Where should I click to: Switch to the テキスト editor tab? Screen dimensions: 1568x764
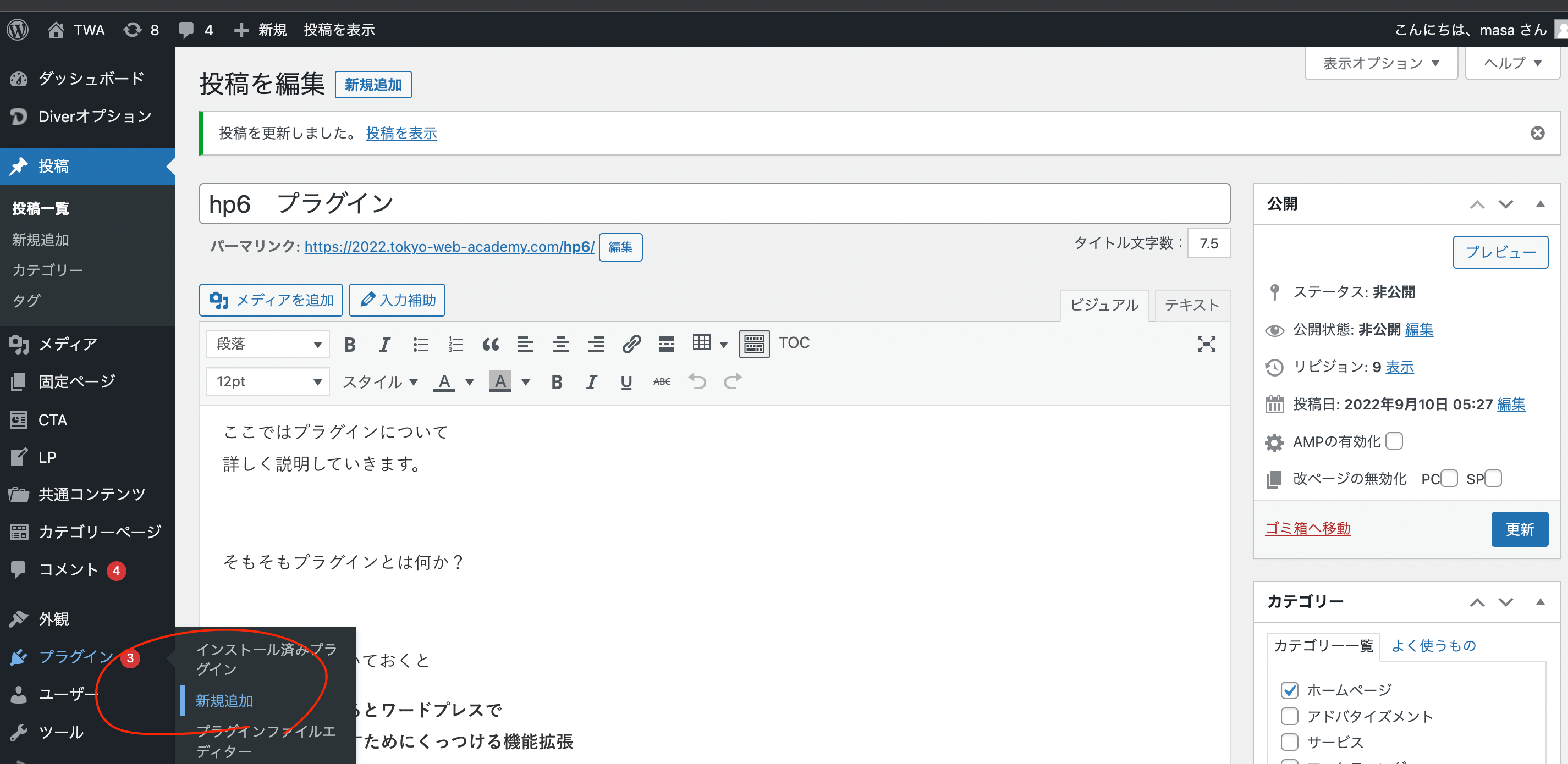(1192, 305)
